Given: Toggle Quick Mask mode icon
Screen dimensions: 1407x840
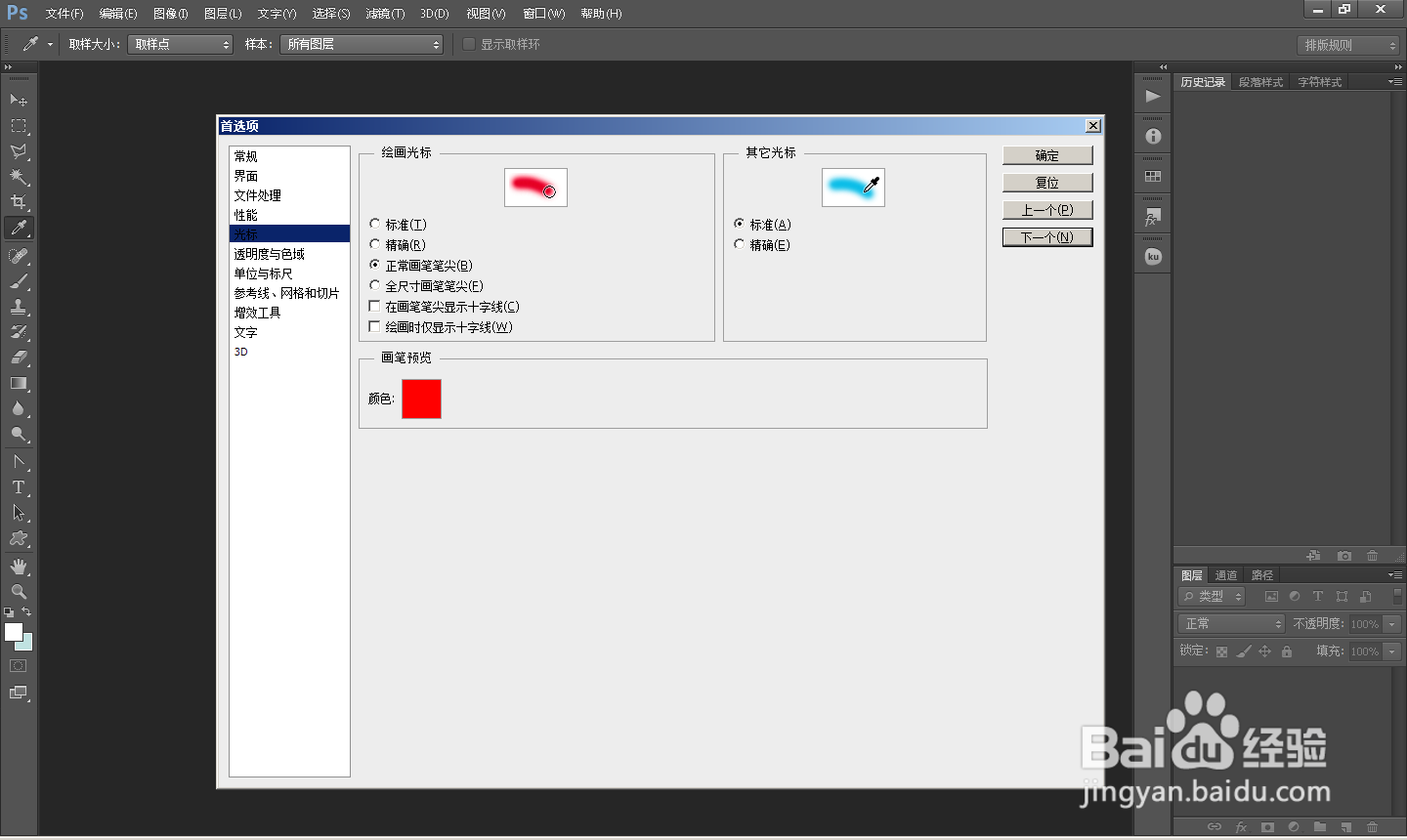Looking at the screenshot, I should pos(19,666).
